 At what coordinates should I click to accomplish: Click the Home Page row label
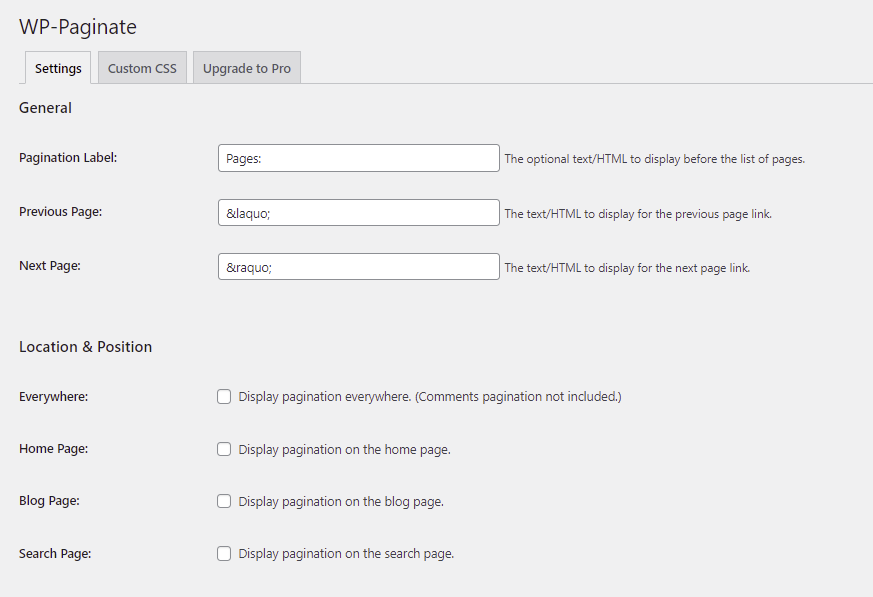(52, 448)
